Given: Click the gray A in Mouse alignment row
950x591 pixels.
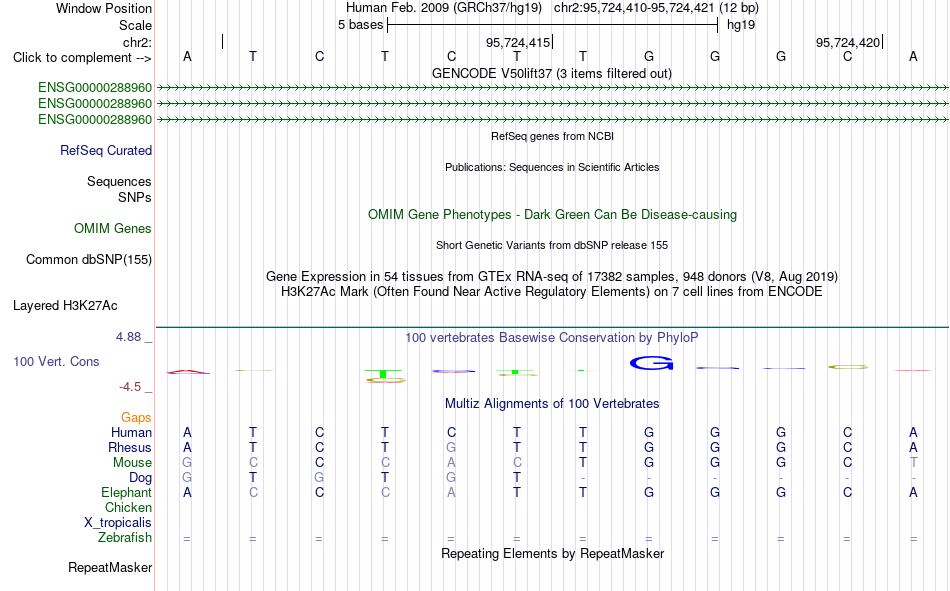Looking at the screenshot, I should point(451,462).
